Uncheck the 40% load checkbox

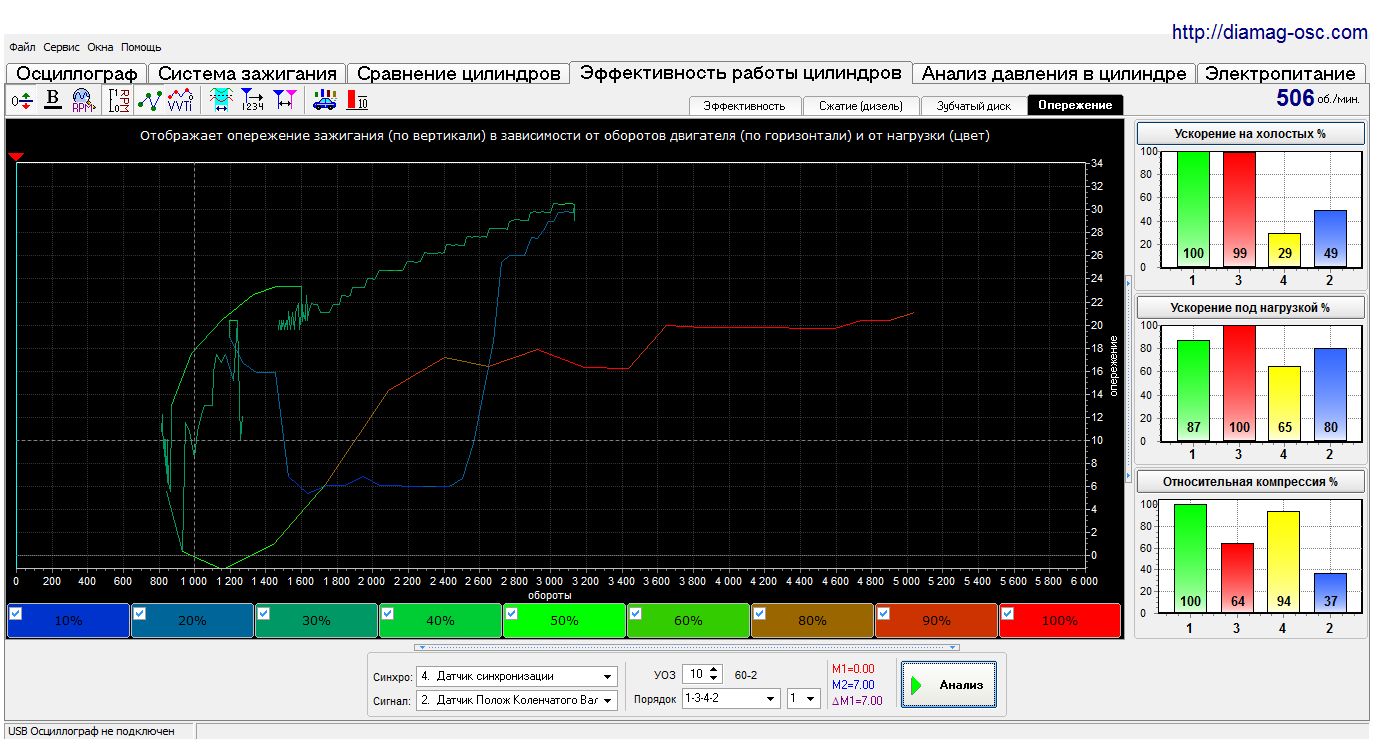click(387, 613)
